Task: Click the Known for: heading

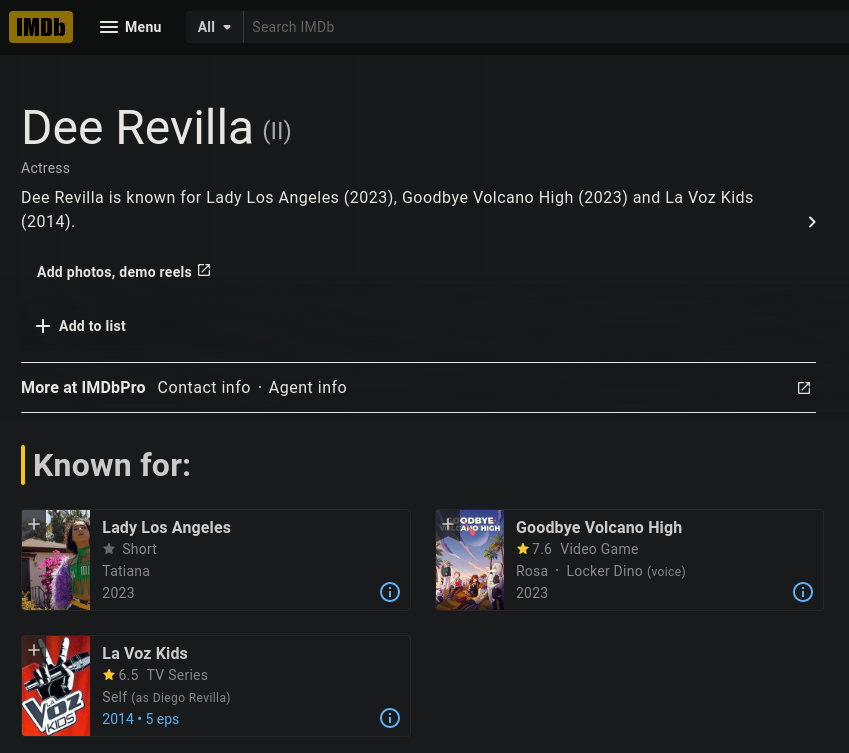Action: [x=112, y=465]
